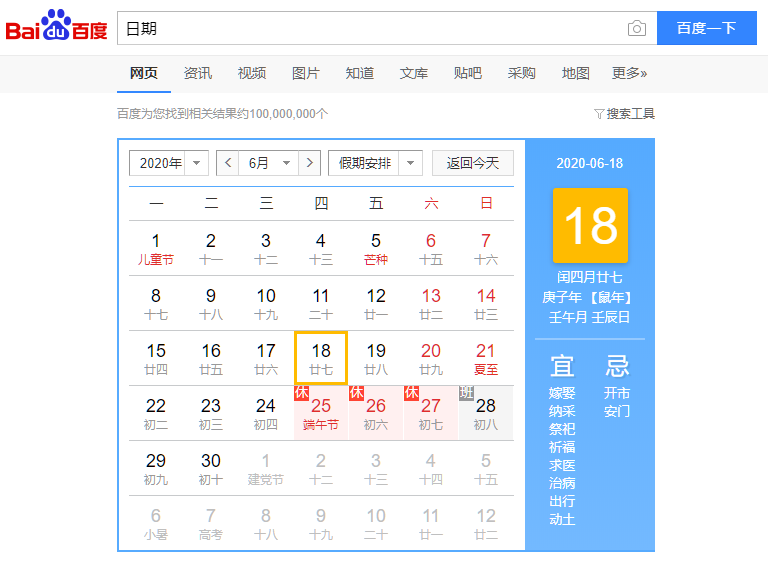Click the filter icon by 搜索工具
The image size is (768, 563).
tap(599, 114)
